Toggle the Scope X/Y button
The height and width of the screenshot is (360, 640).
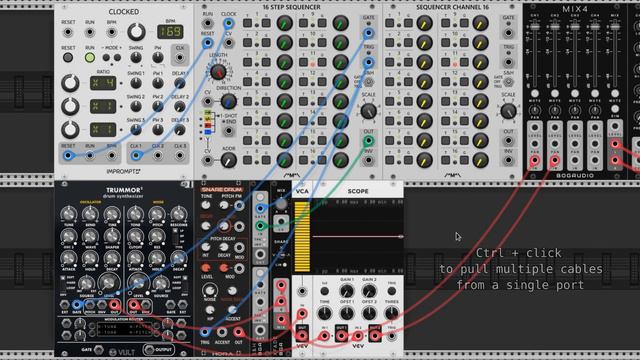(324, 291)
